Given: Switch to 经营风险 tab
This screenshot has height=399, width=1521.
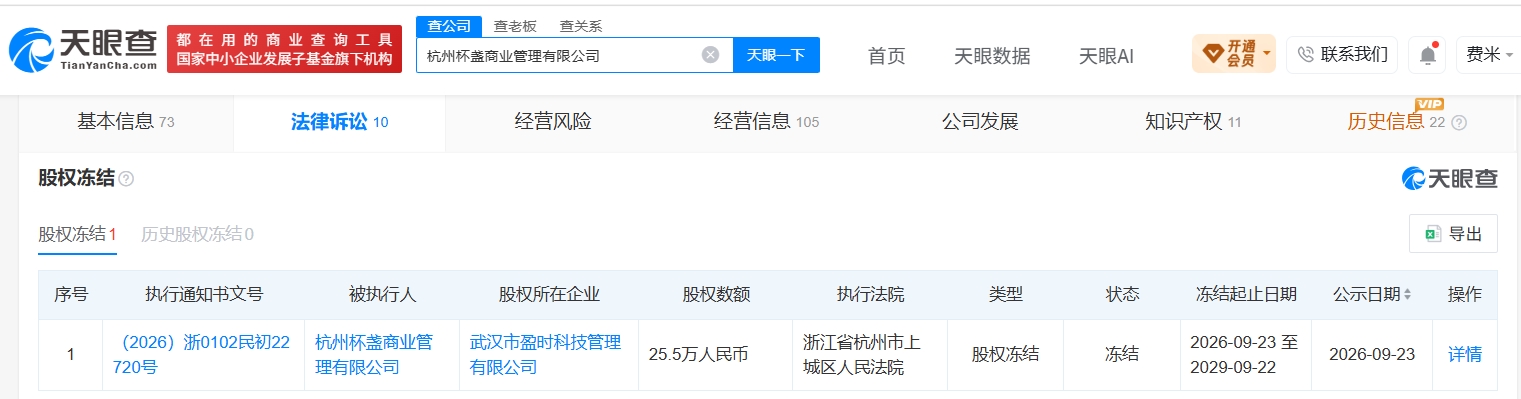Looking at the screenshot, I should (553, 123).
